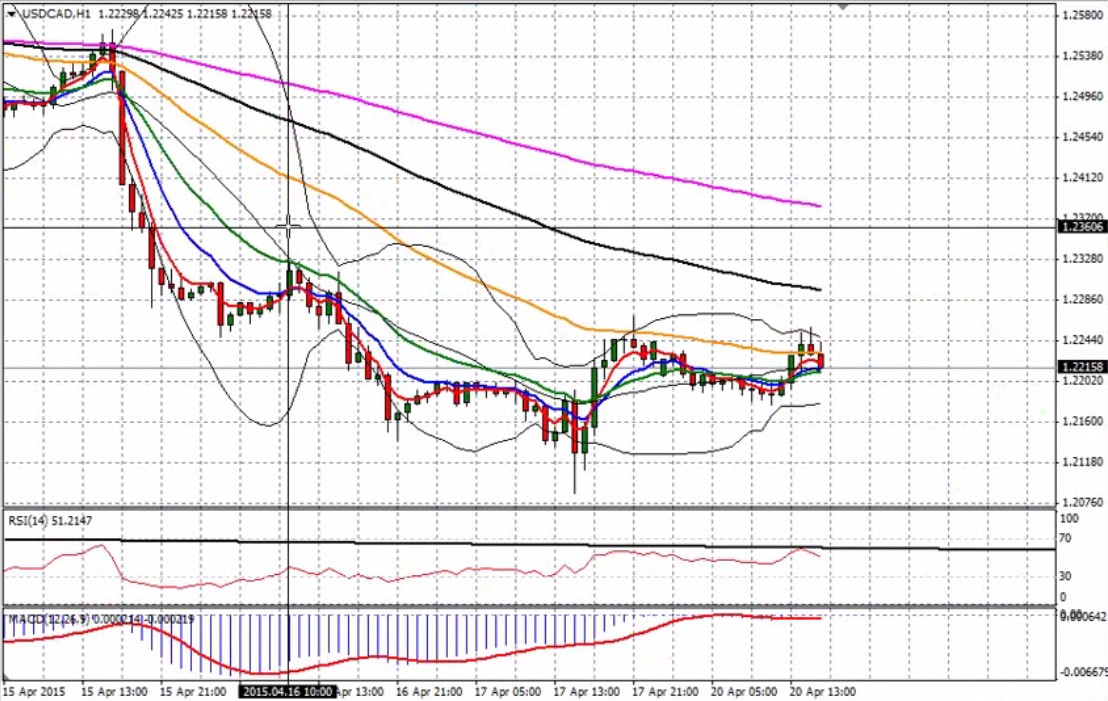Click the 17 Apr 13:00 time label
Image resolution: width=1108 pixels, height=701 pixels.
coord(587,691)
